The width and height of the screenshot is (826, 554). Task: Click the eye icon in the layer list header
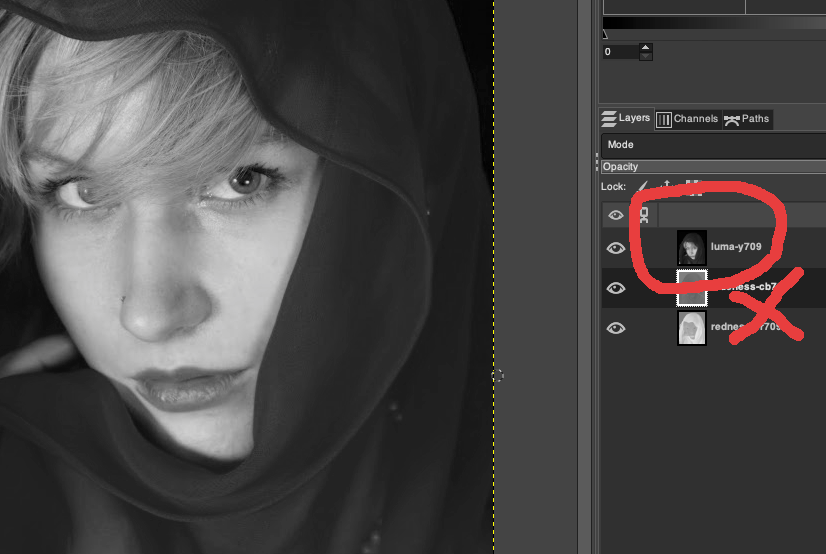(x=616, y=215)
